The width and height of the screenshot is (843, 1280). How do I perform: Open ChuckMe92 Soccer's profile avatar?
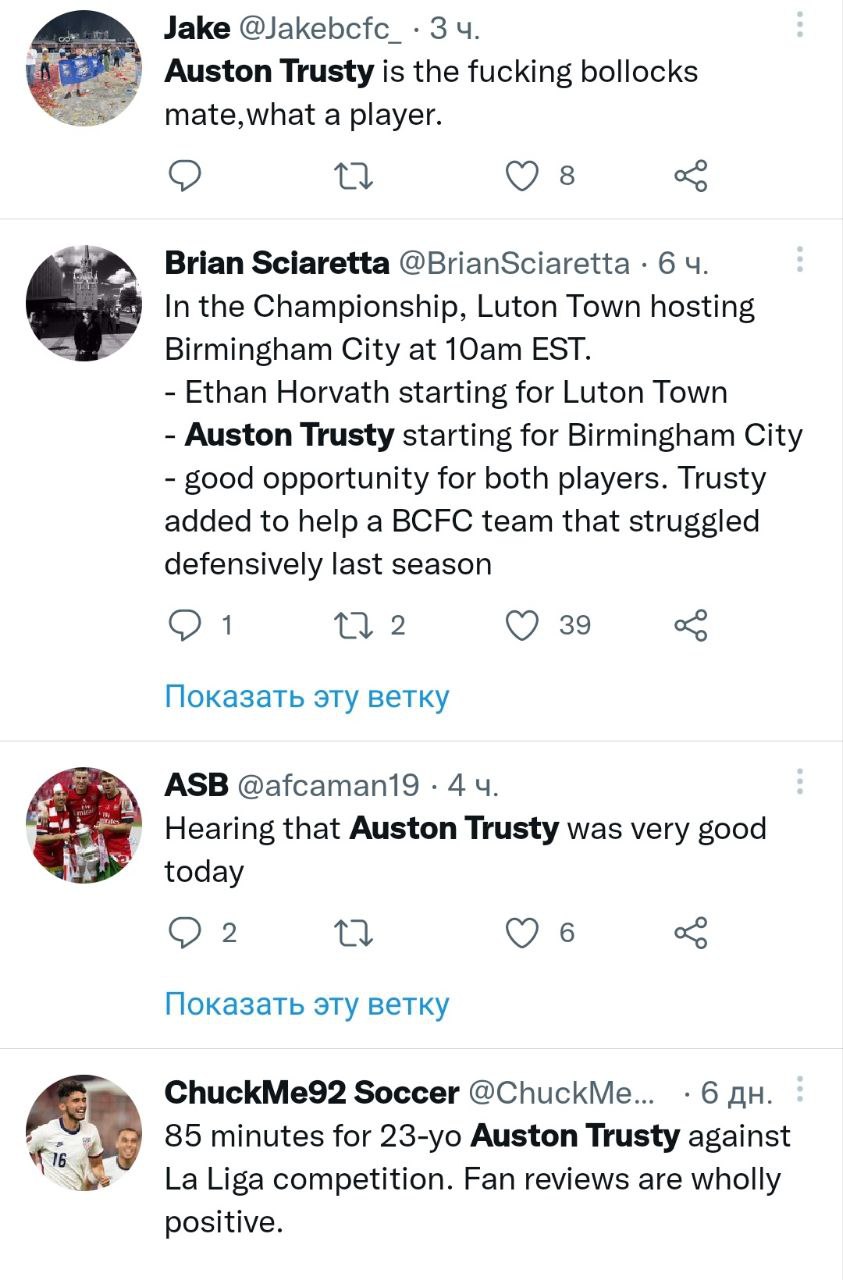(x=83, y=1133)
